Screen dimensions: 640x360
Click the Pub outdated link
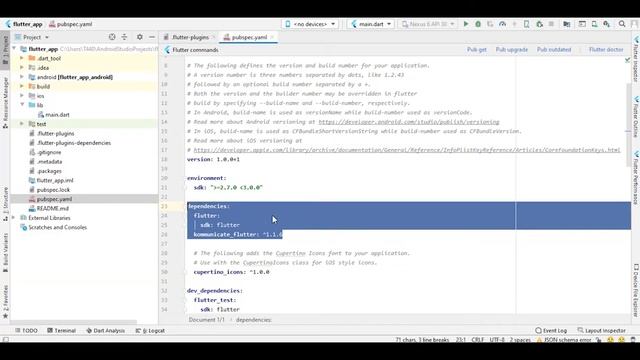click(554, 50)
